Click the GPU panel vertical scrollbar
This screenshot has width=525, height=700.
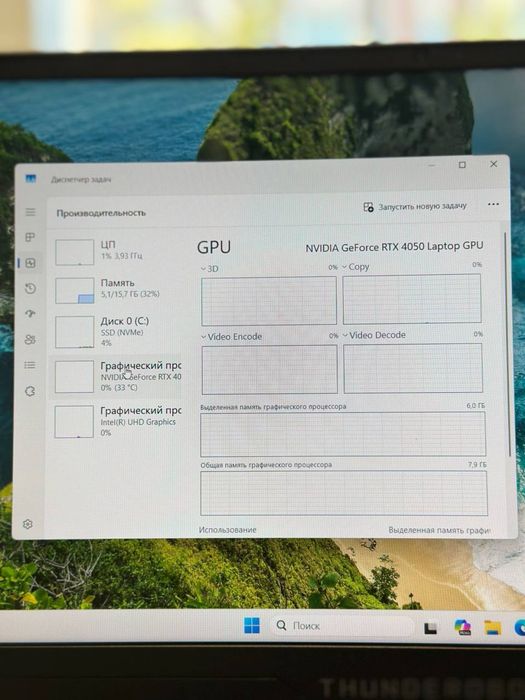pos(507,344)
